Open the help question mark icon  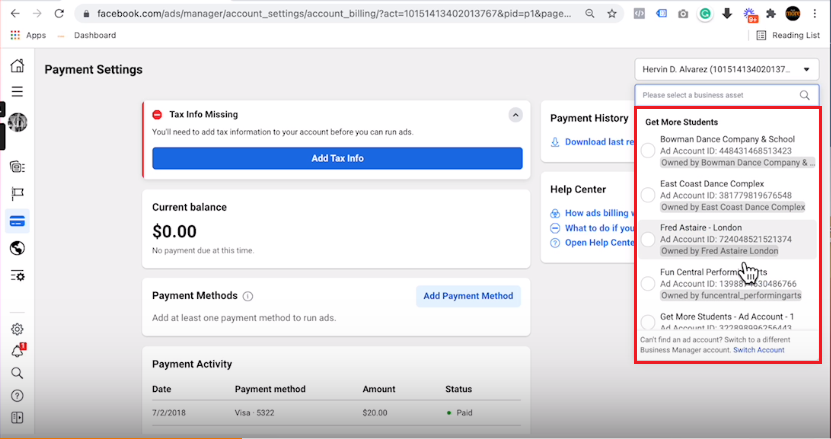point(17,396)
